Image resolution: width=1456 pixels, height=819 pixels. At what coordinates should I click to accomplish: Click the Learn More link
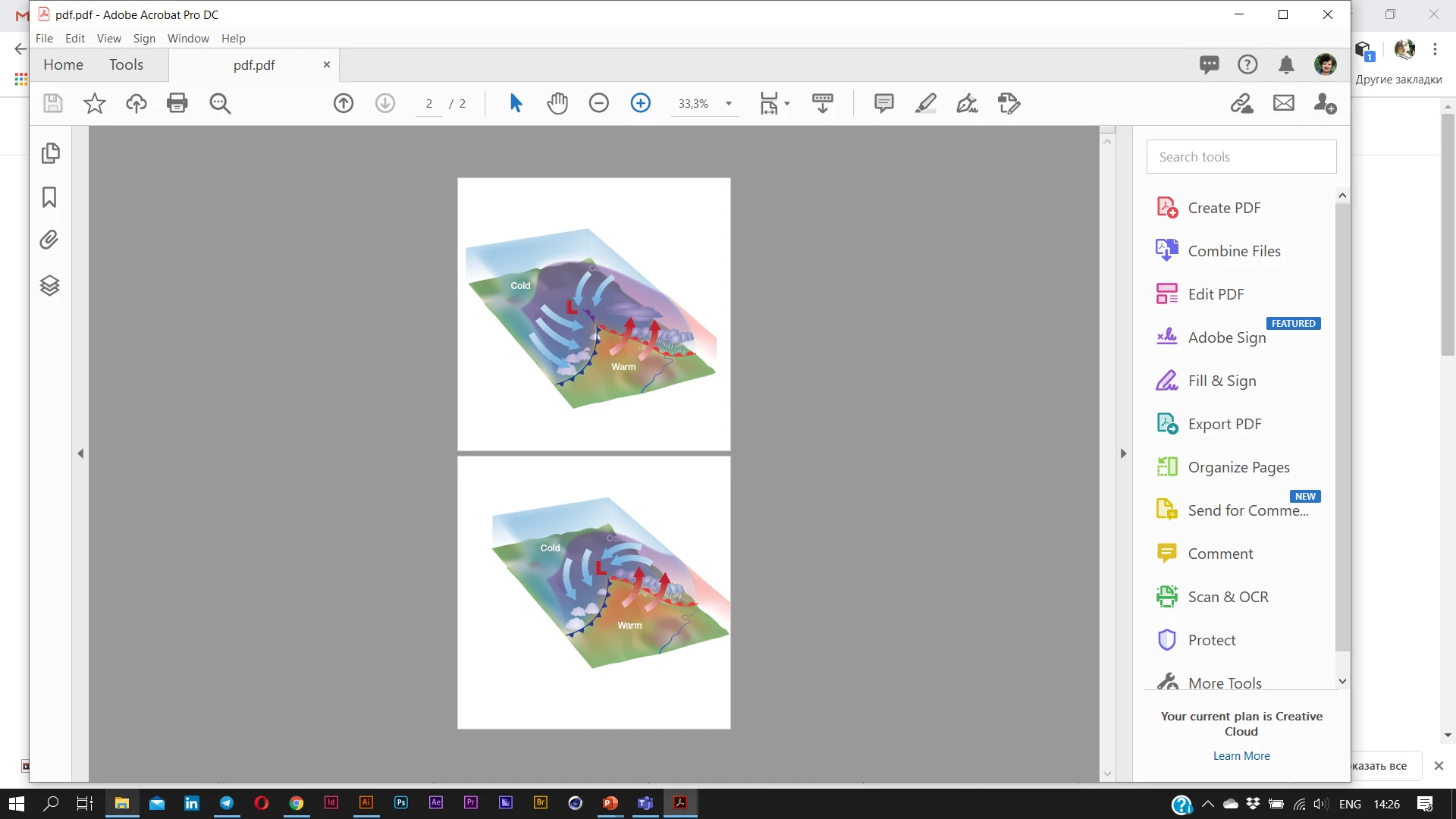point(1241,755)
